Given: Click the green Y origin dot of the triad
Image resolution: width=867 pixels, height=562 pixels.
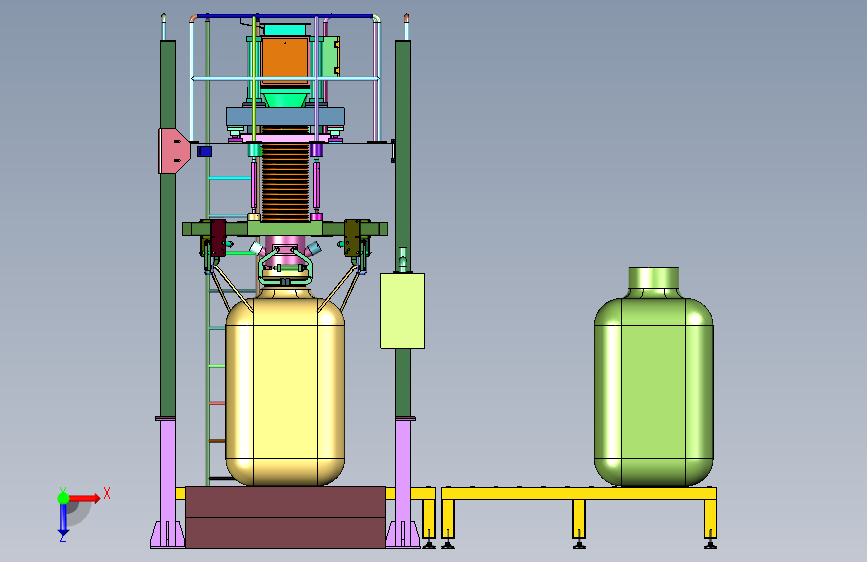Looking at the screenshot, I should coord(63,498).
